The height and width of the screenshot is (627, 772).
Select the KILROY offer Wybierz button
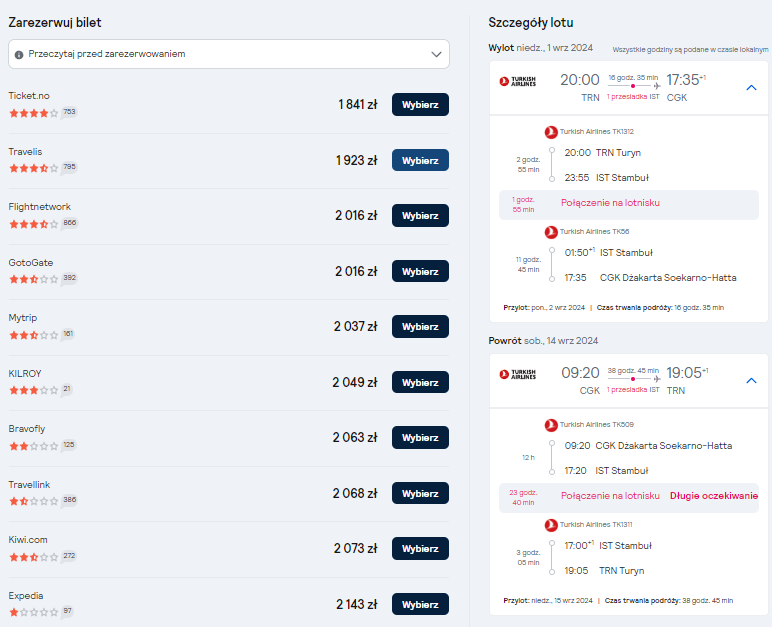click(x=420, y=382)
